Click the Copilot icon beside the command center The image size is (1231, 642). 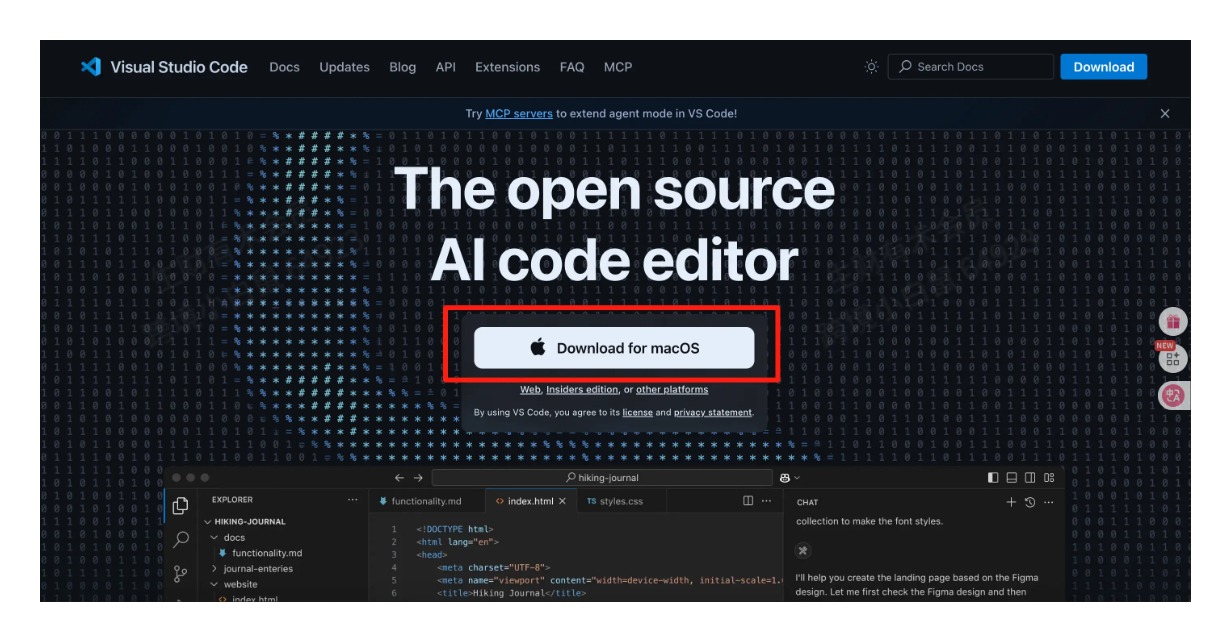[785, 478]
